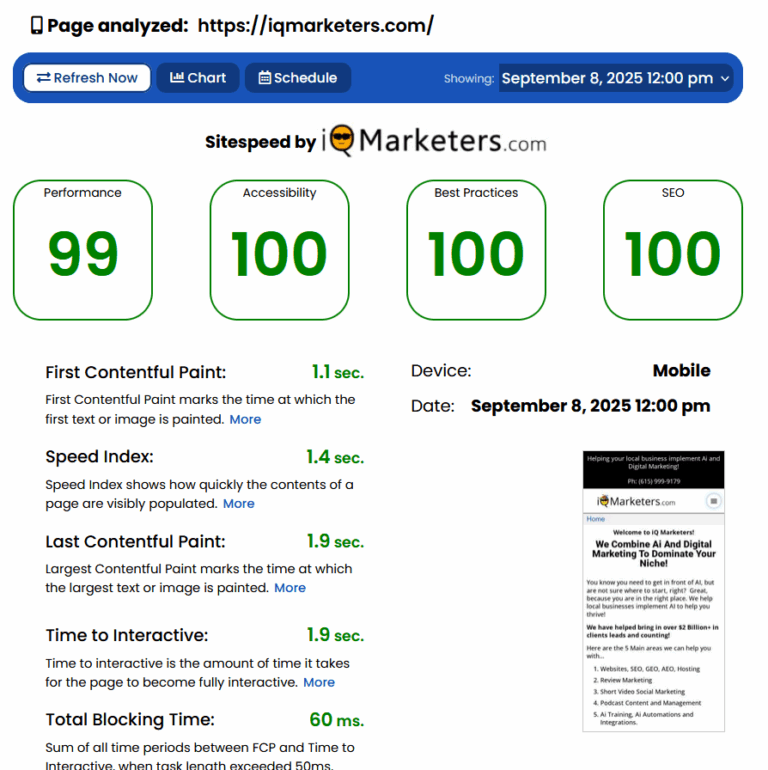768x770 pixels.
Task: Click the mobile phone icon beside Page analyzed
Action: pos(37,25)
